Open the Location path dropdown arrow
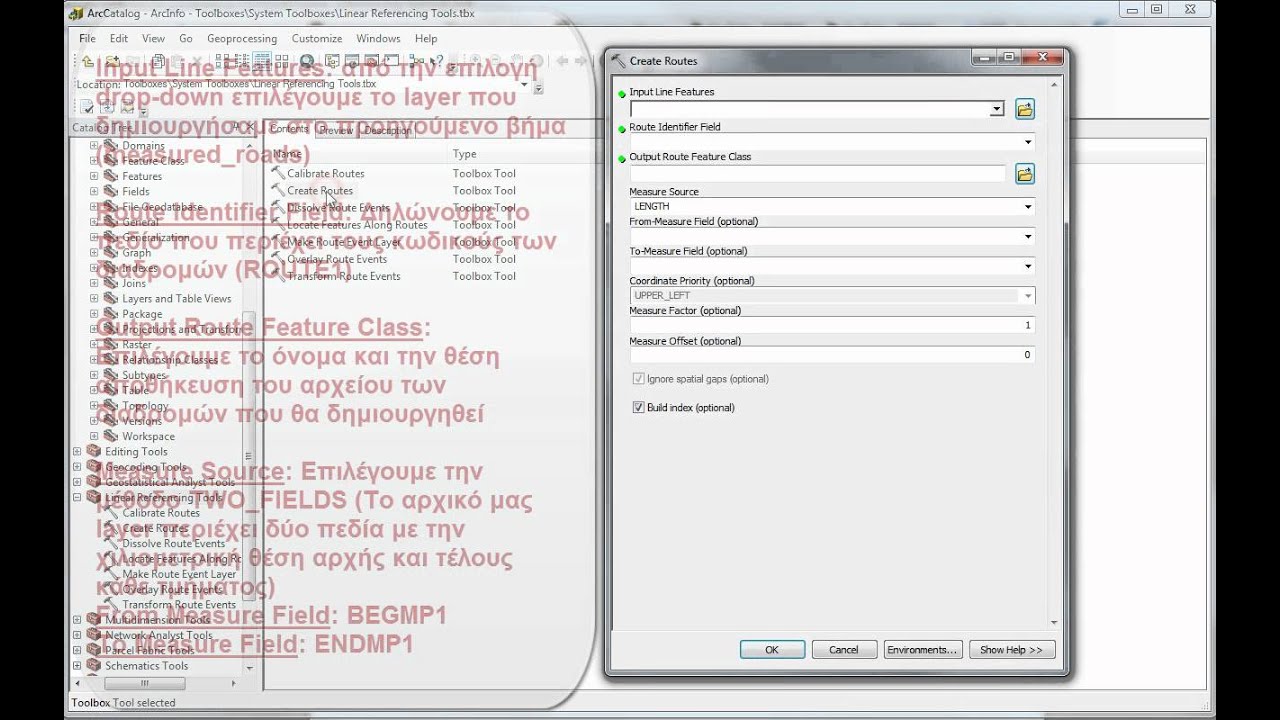 pyautogui.click(x=525, y=84)
